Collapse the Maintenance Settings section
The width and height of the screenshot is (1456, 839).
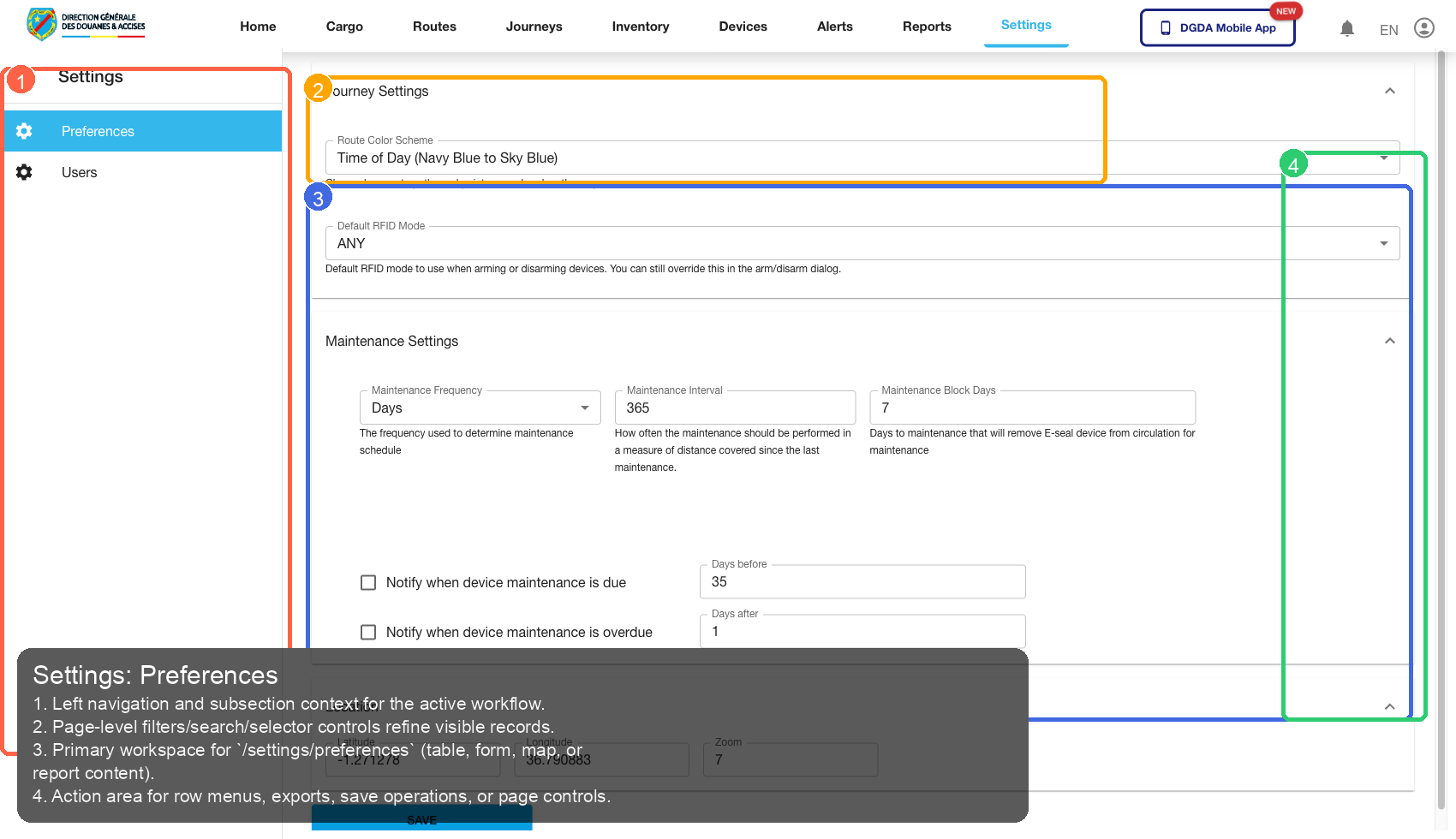tap(1390, 341)
